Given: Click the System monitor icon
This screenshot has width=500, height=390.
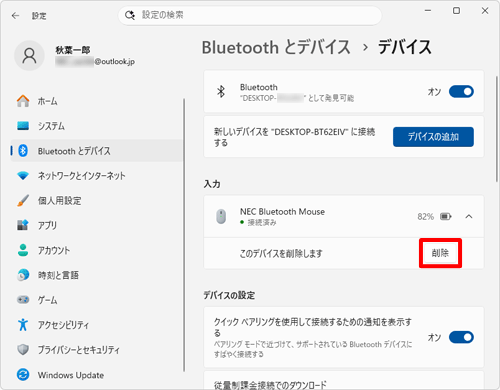Looking at the screenshot, I should (x=23, y=126).
